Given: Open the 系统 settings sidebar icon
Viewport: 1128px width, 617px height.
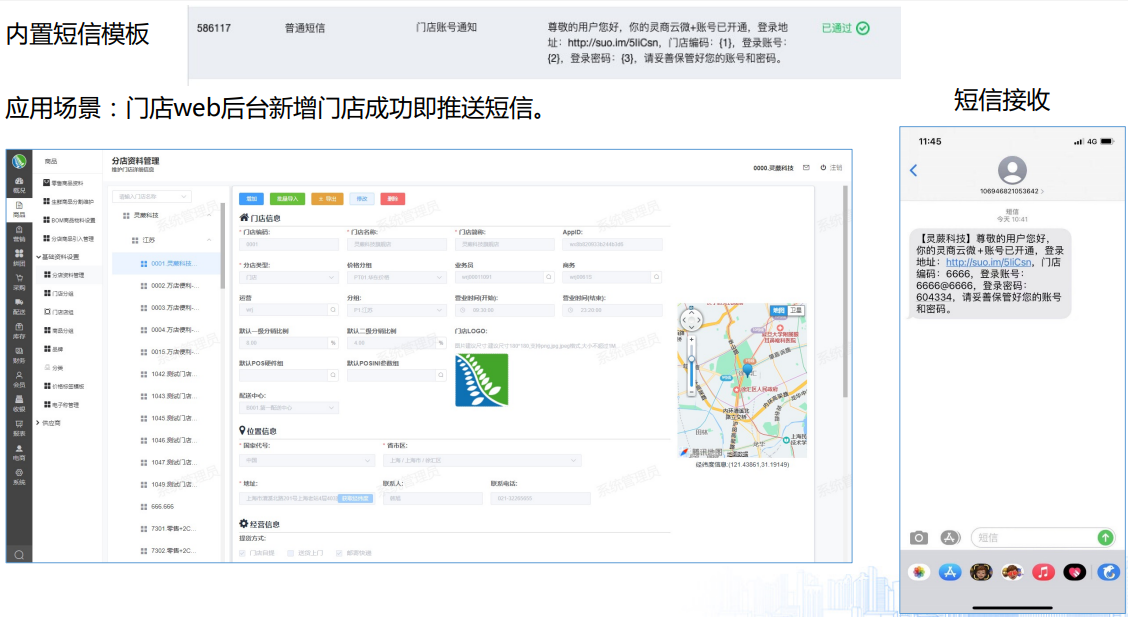Looking at the screenshot, I should click(19, 477).
